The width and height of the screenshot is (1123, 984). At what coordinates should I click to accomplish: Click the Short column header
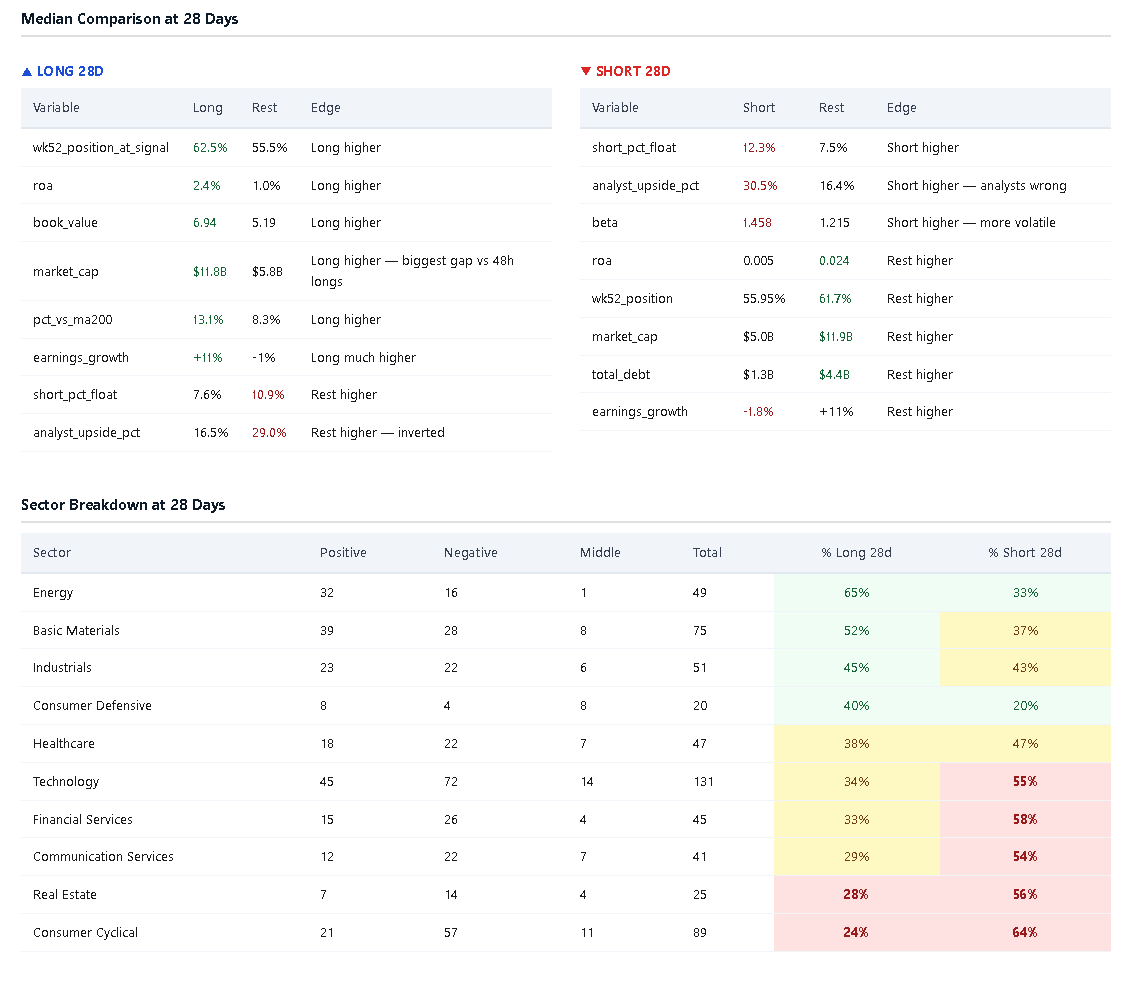[758, 108]
